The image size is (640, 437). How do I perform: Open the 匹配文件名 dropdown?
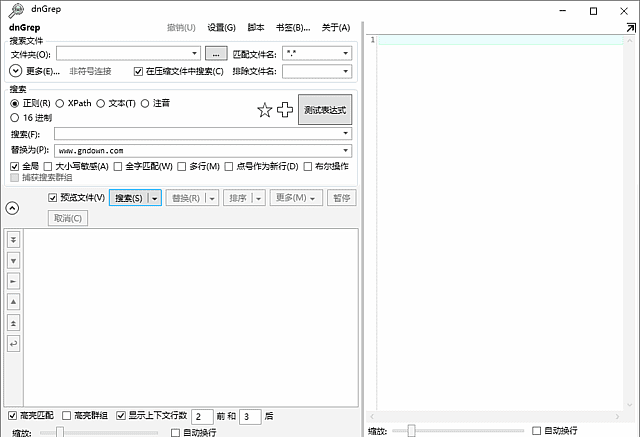345,53
